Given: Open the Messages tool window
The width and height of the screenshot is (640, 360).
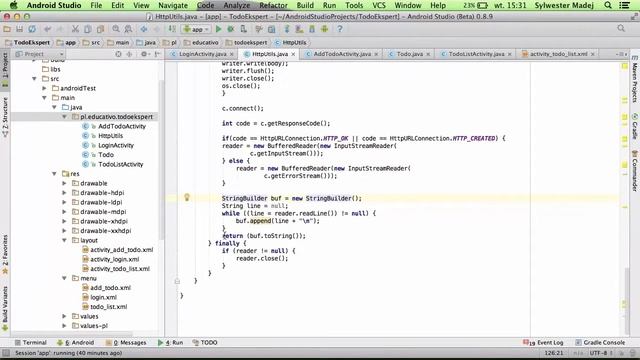Looking at the screenshot, I should pyautogui.click(x=126, y=342).
